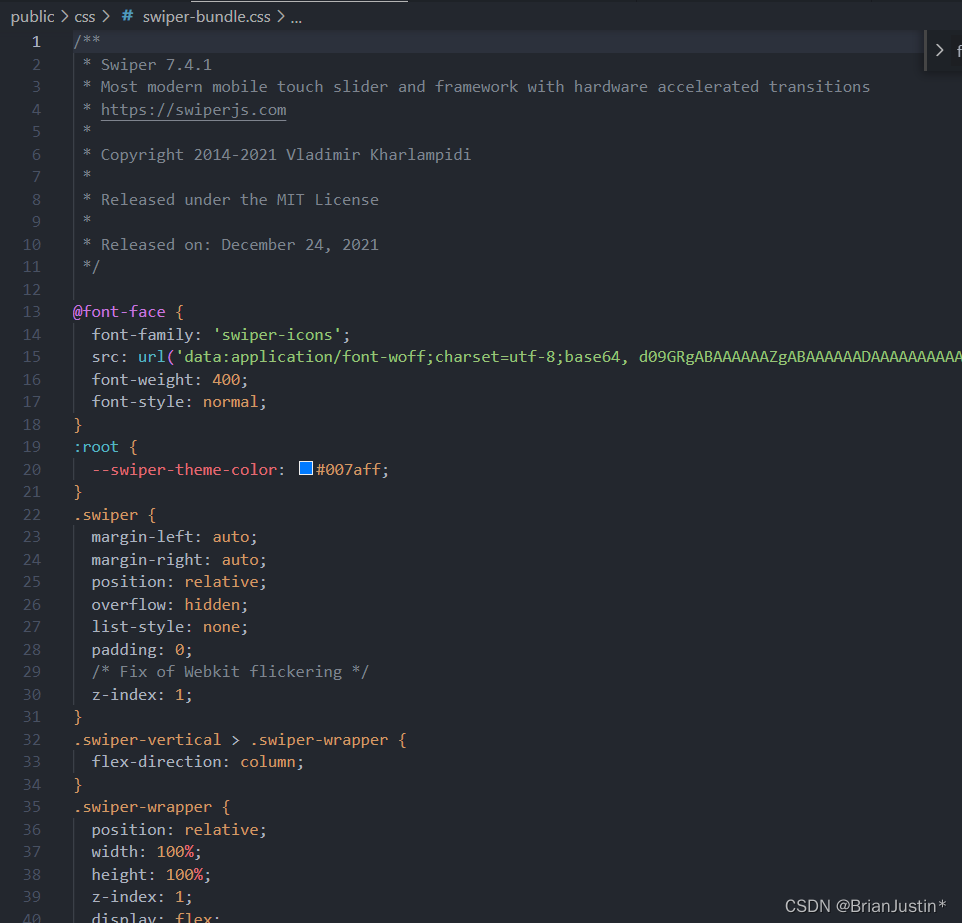Place cursor on the .swiper selector
Screen dimensions: 962x923
pyautogui.click(x=105, y=514)
